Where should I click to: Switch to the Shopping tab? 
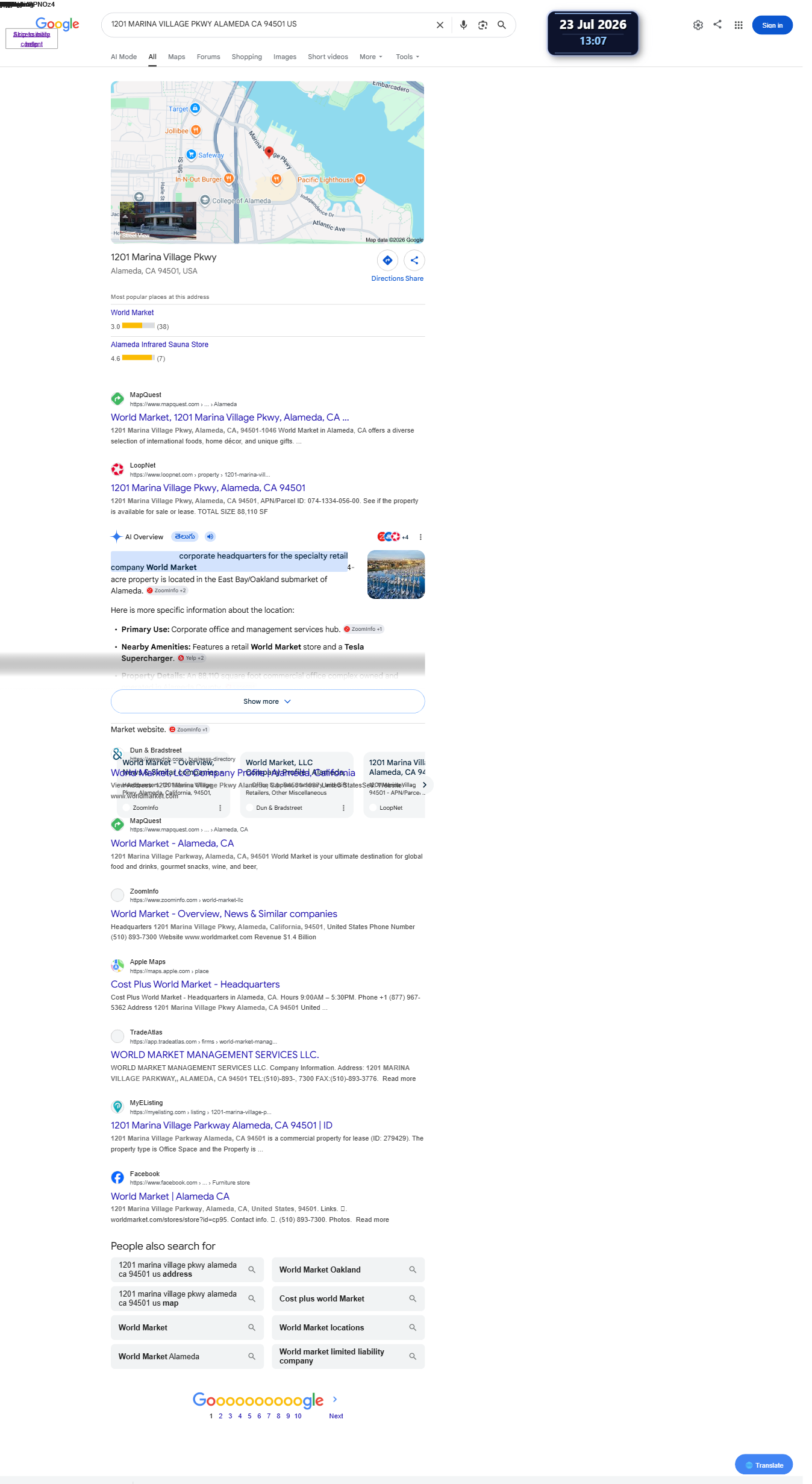(x=247, y=57)
